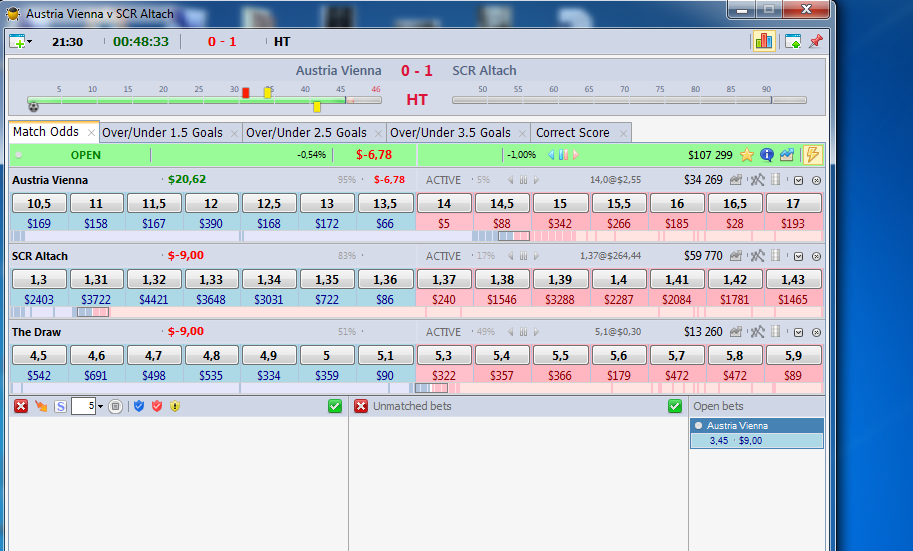Step market book percentage right pink arrow

coord(576,155)
